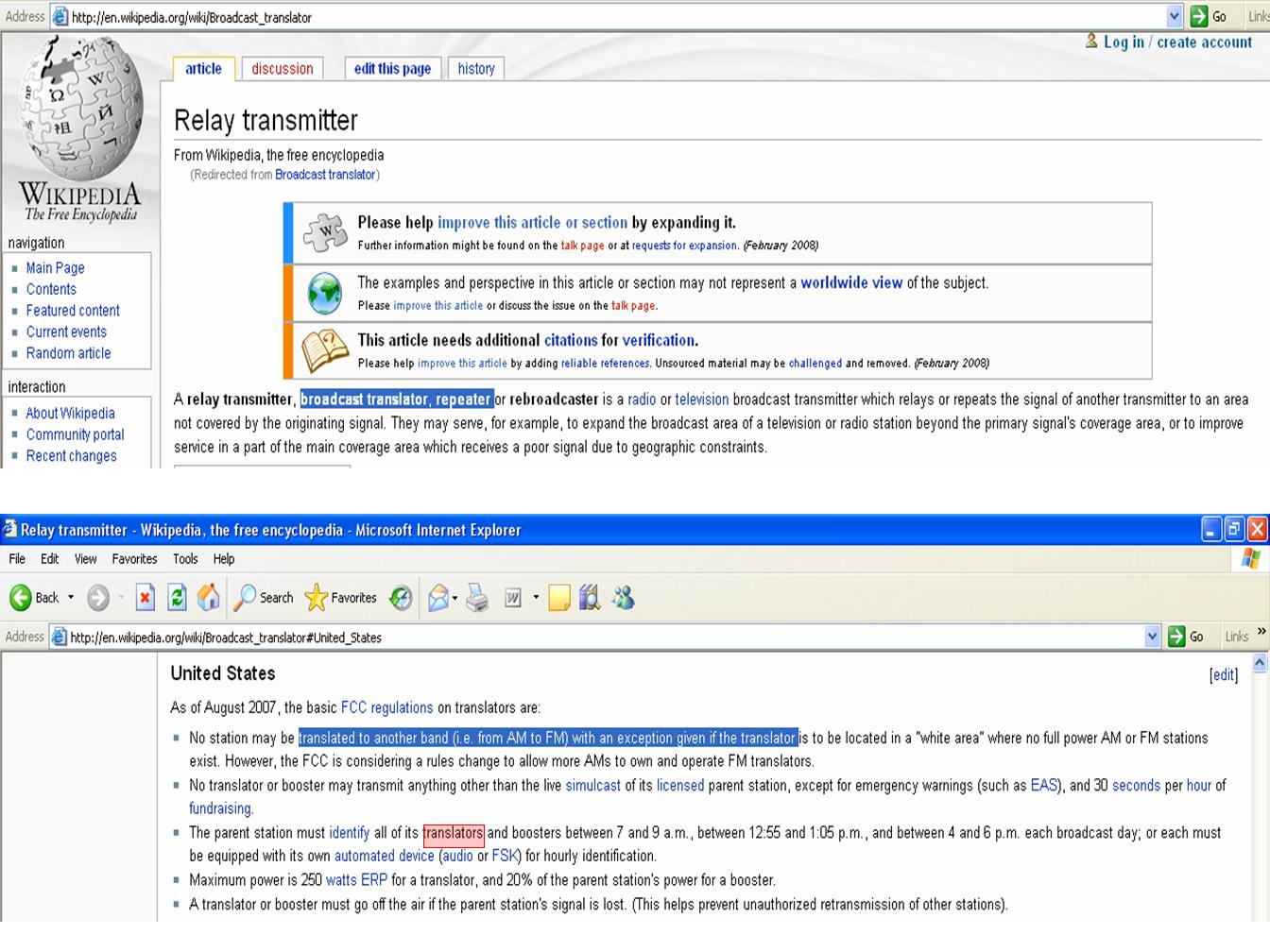
Task: Open the lower address bar dropdown arrow
Action: tap(1152, 637)
